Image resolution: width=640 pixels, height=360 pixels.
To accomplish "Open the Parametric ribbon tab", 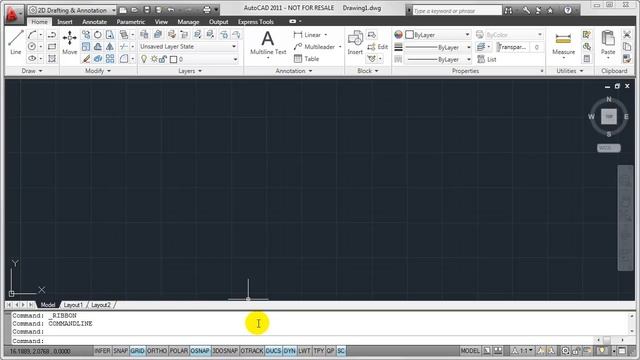I will (131, 22).
